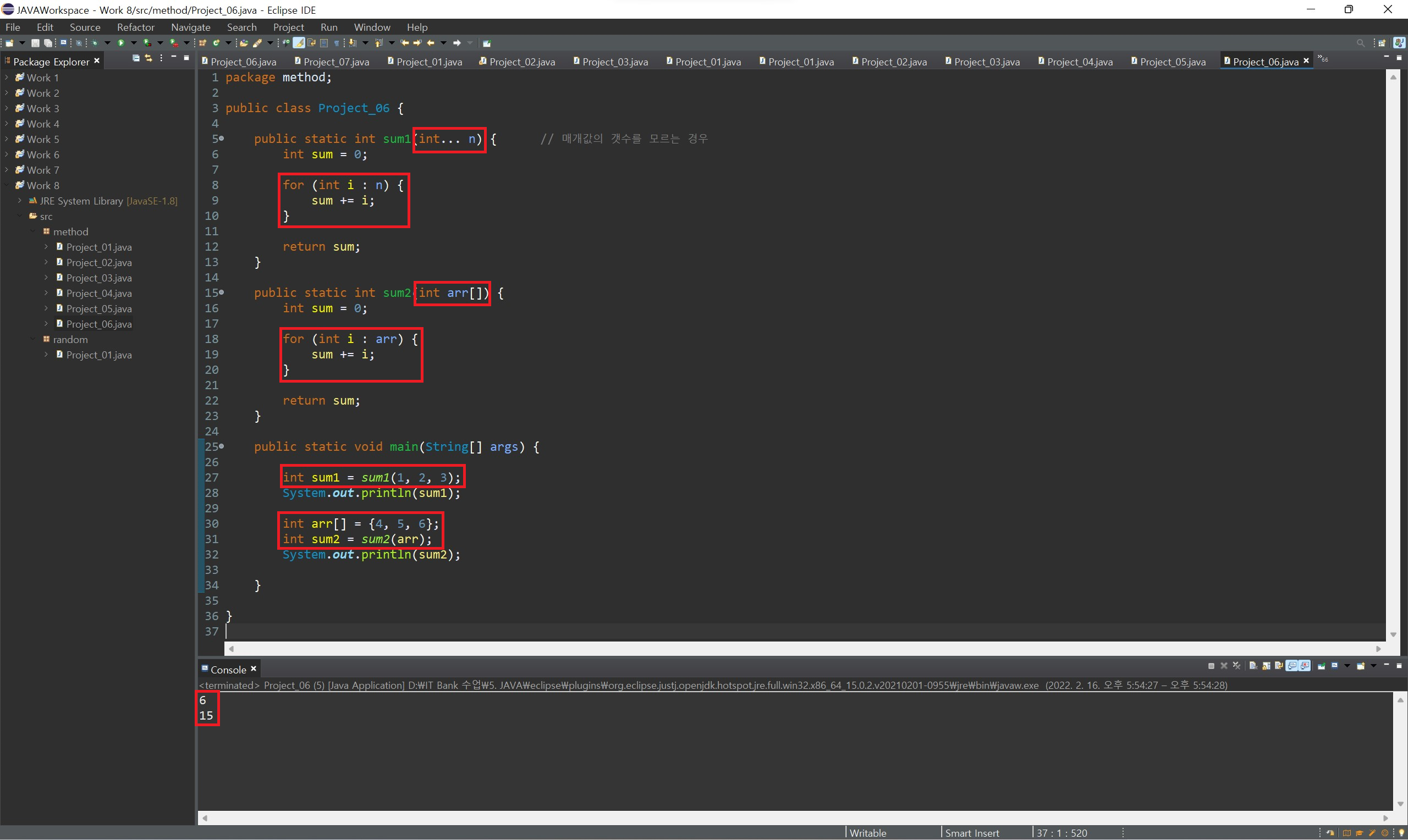This screenshot has height=840, width=1408.
Task: Expand the JRE System Library node
Action: [x=20, y=201]
